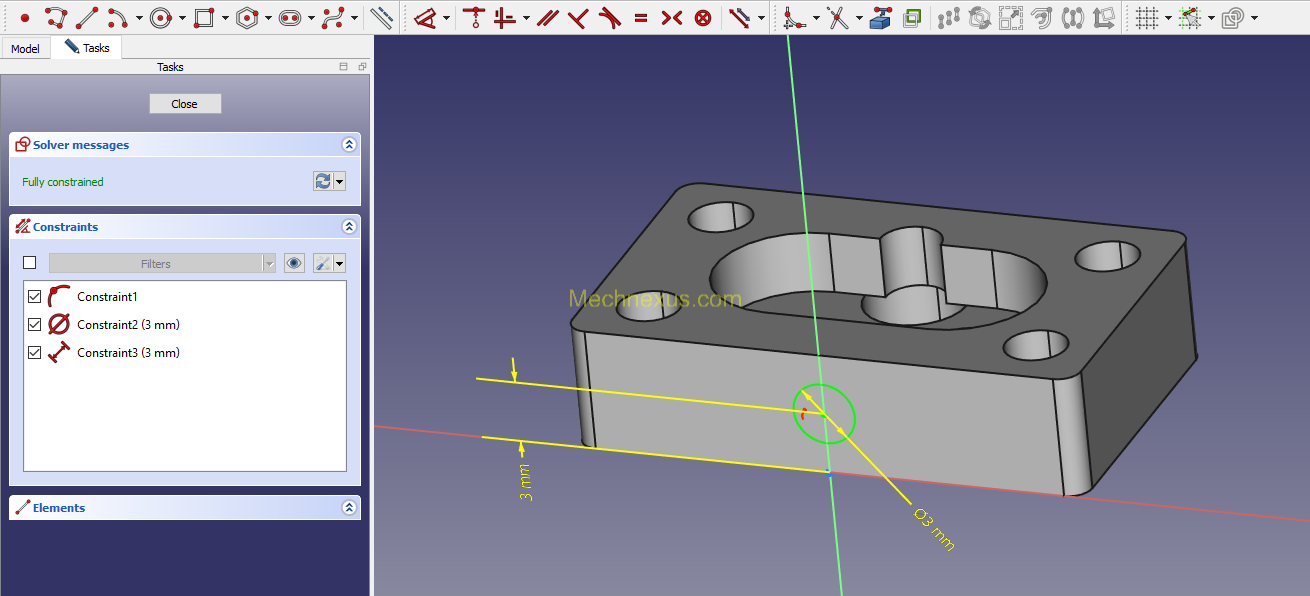Tick the constraint filters checkbox
Image resolution: width=1310 pixels, height=596 pixels.
pos(29,263)
